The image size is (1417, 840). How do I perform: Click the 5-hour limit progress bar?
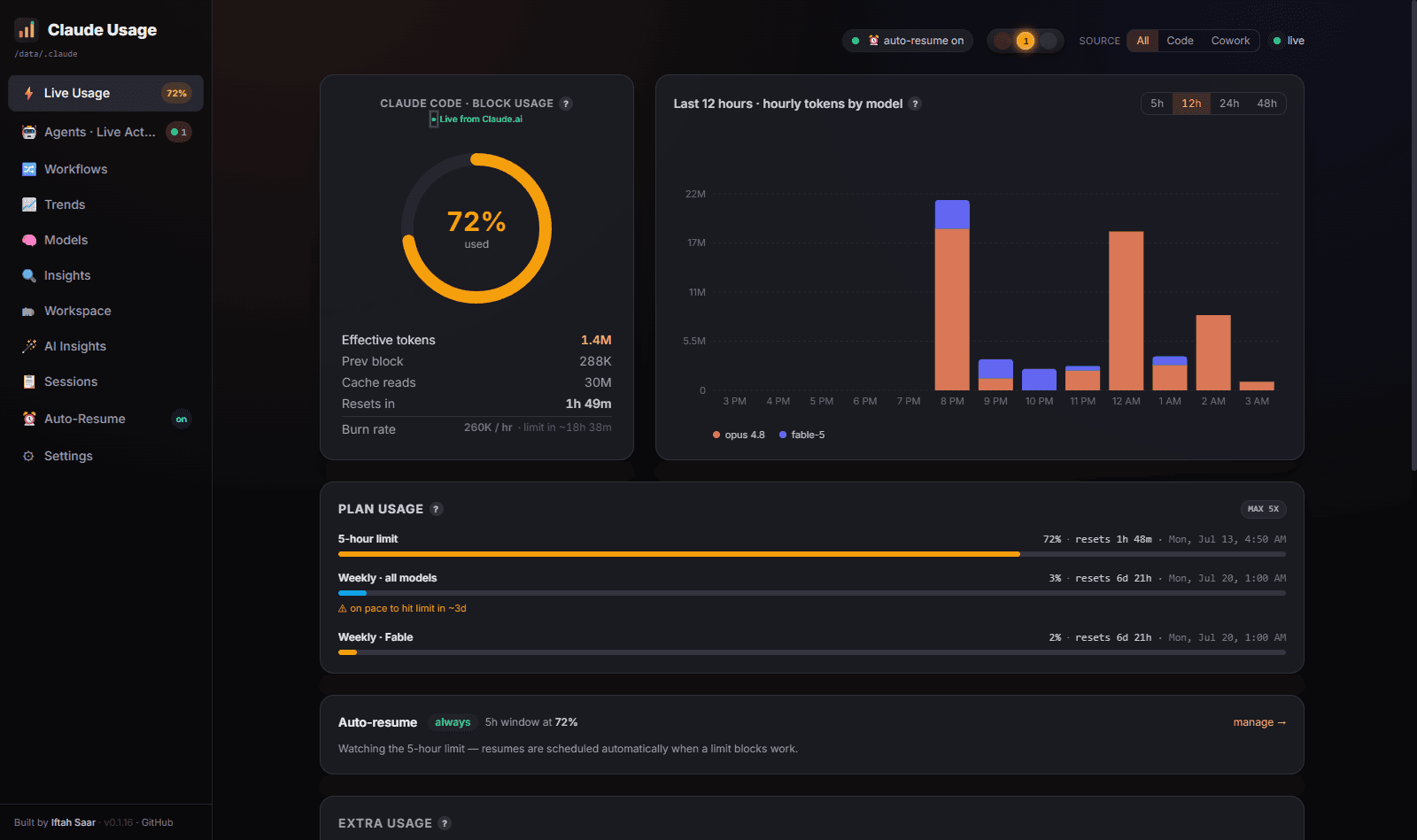[812, 554]
